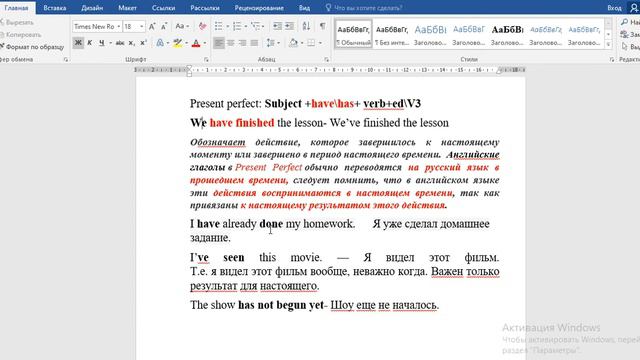Open the Вид ribbon tab

point(304,8)
